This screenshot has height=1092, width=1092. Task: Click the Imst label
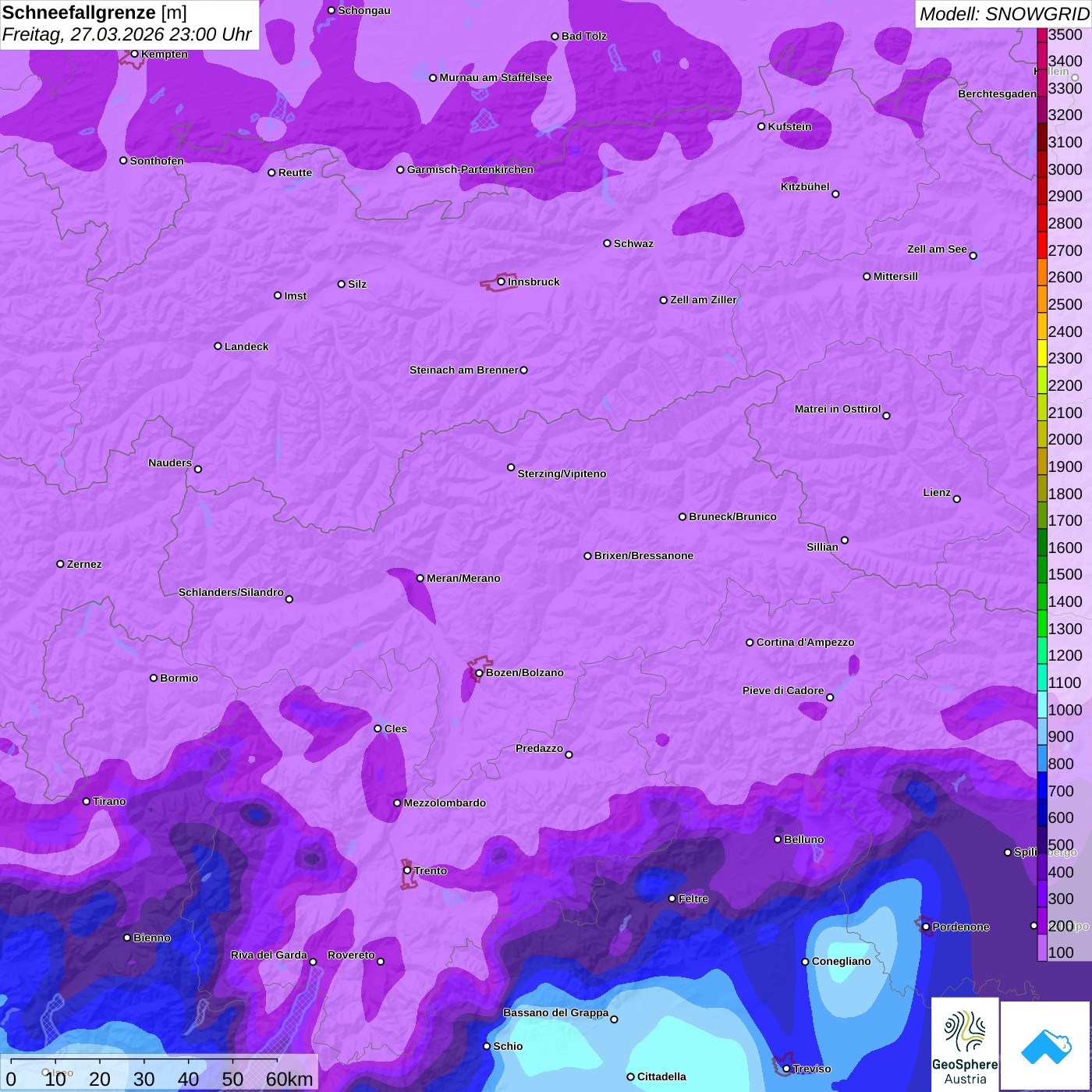click(296, 296)
